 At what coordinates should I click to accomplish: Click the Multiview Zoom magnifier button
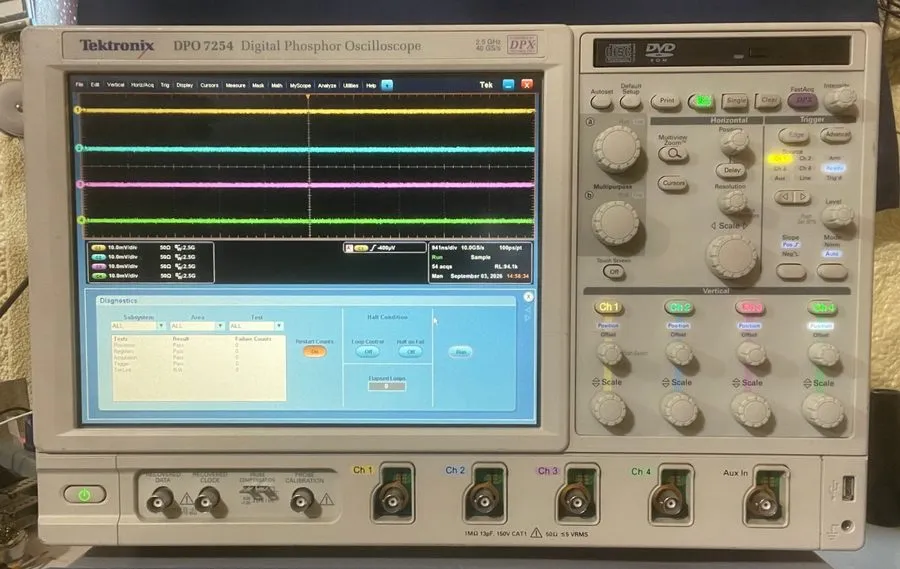coord(673,154)
